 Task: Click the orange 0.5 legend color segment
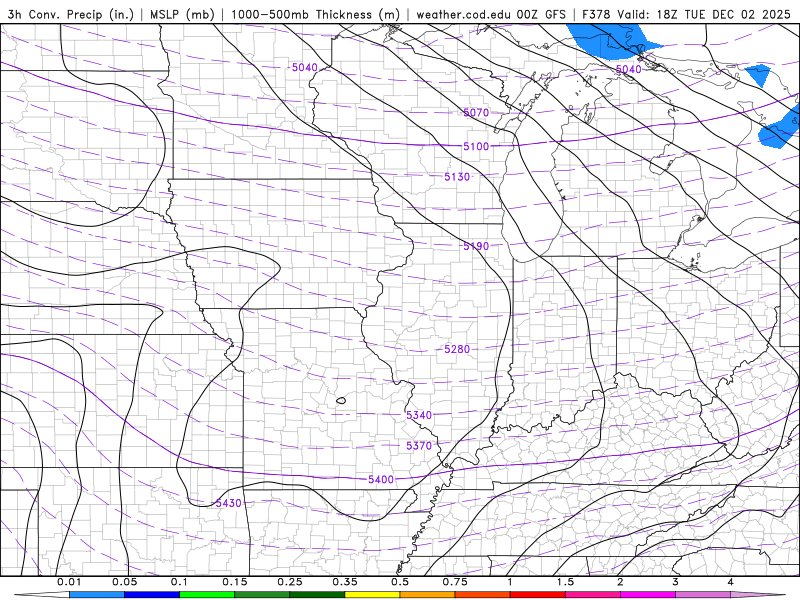[428, 595]
